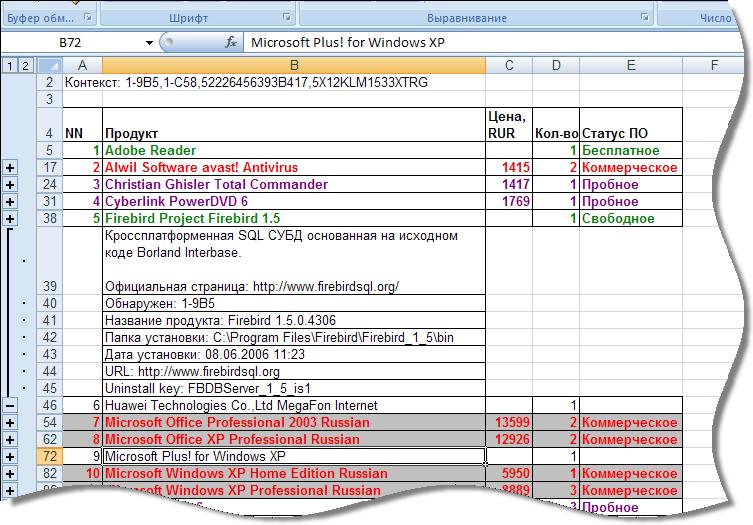Open the Clipboard group dialog launcher
The image size is (753, 525).
88,18
